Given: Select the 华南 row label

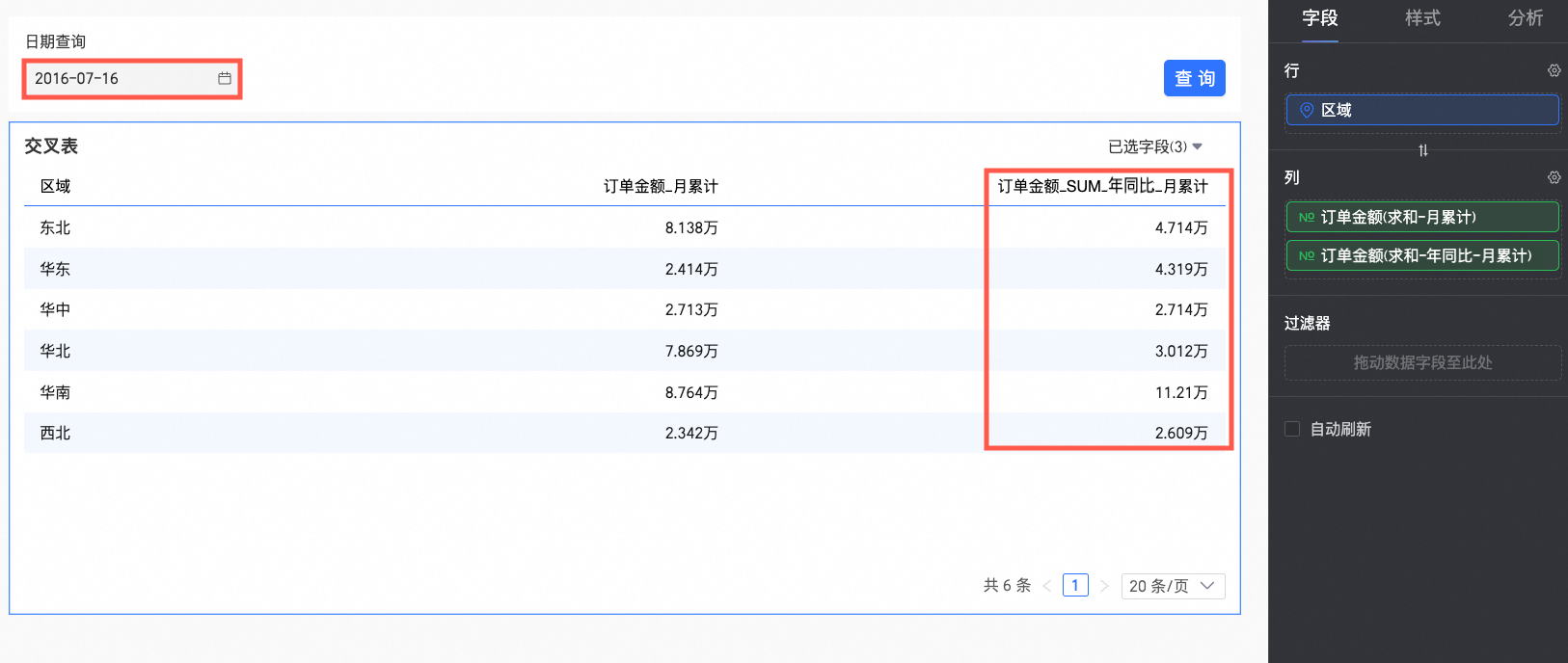Looking at the screenshot, I should (x=55, y=392).
